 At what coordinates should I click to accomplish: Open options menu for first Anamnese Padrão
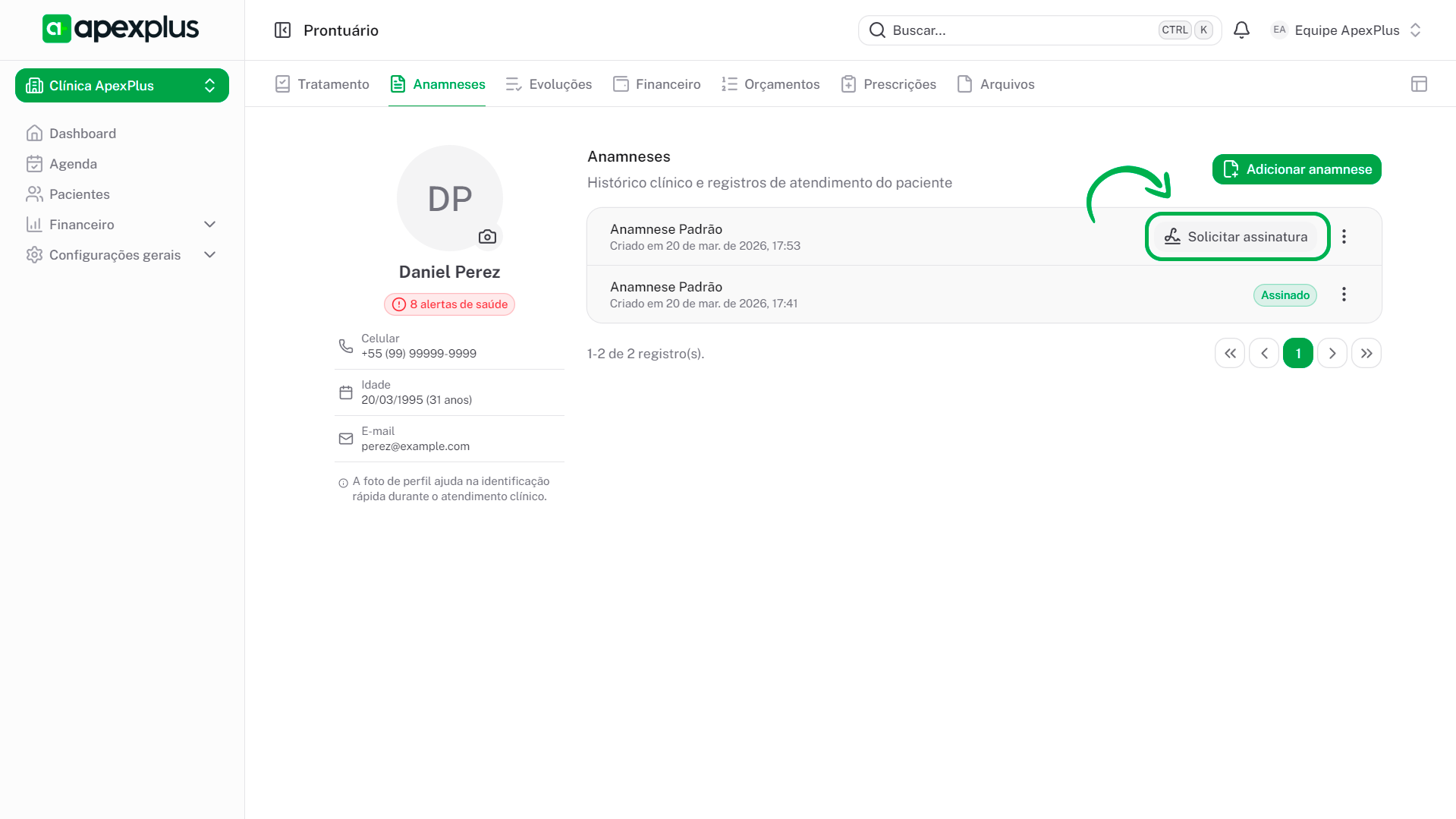[x=1344, y=237]
